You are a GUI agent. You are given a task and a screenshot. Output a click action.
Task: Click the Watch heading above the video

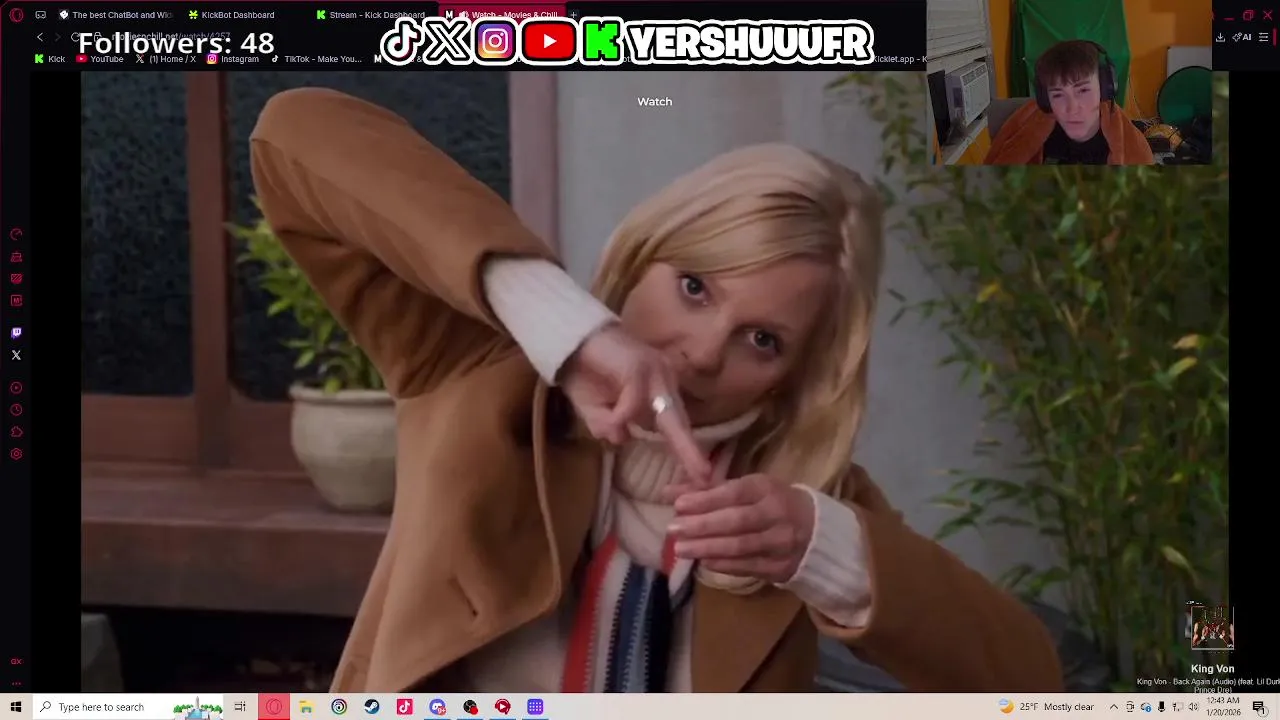tap(655, 101)
